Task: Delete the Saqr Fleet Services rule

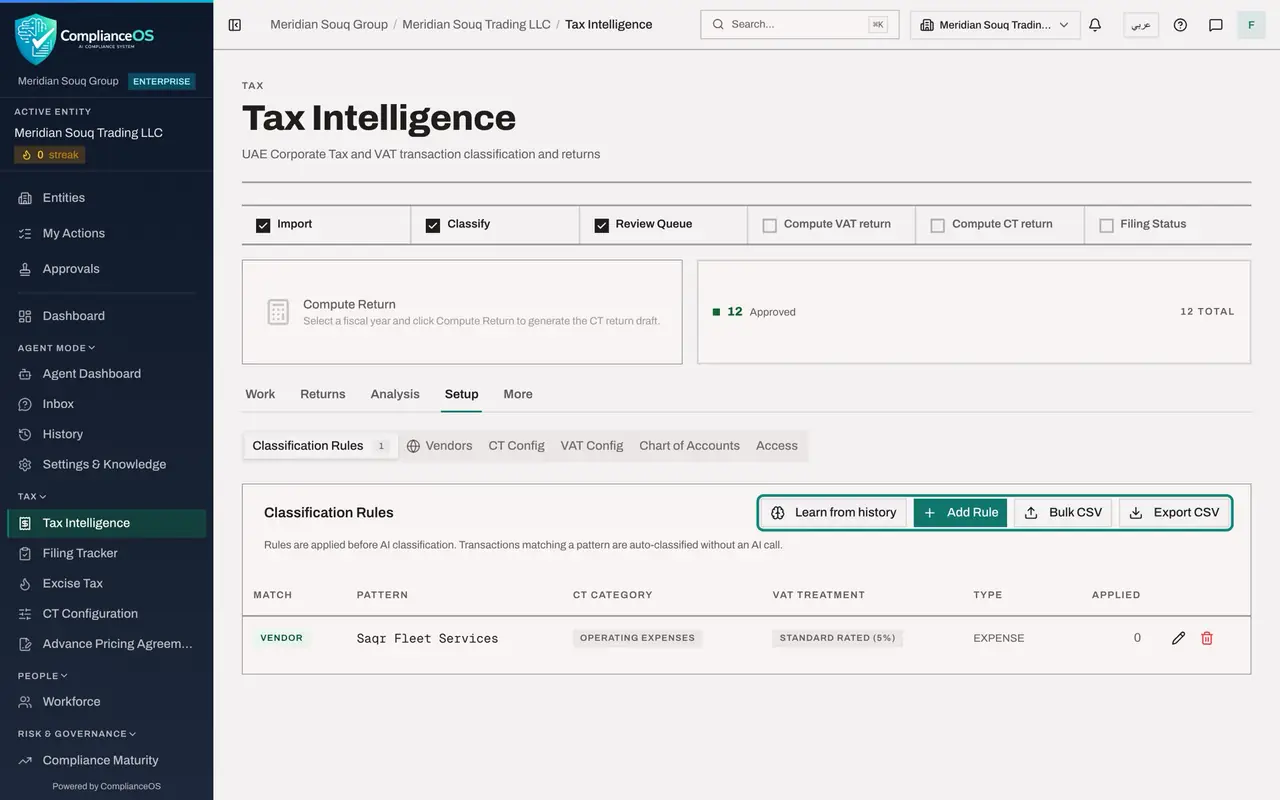Action: pos(1207,638)
